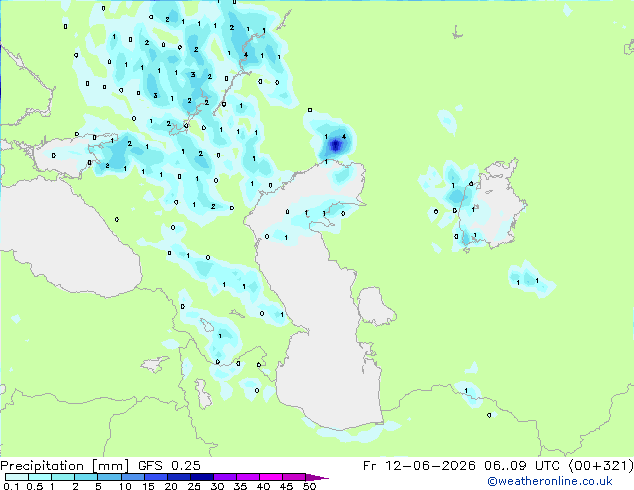
Task: Click the 2 to 5 mm legend swatch
Action: (x=86, y=477)
